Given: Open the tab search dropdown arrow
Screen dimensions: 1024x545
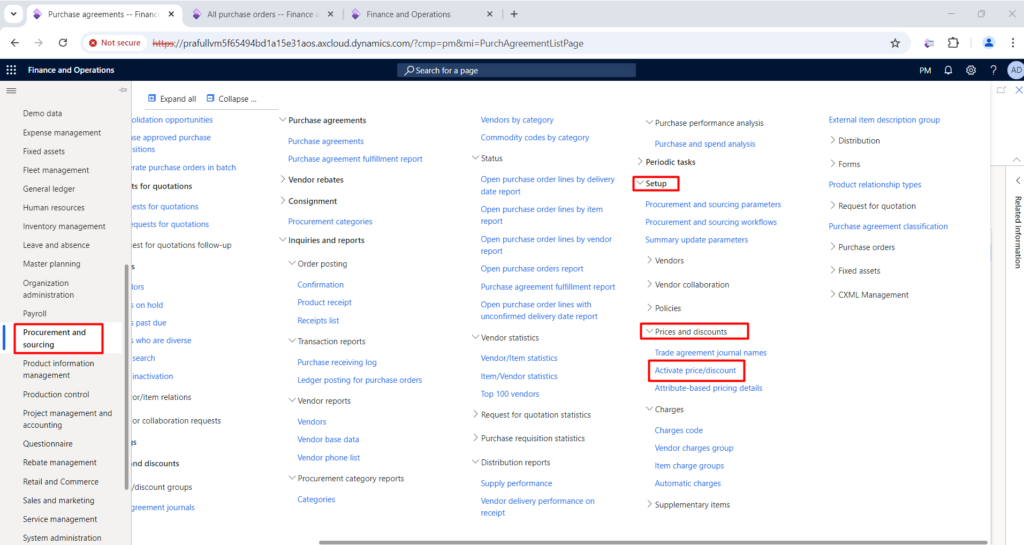Looking at the screenshot, I should 13,14.
